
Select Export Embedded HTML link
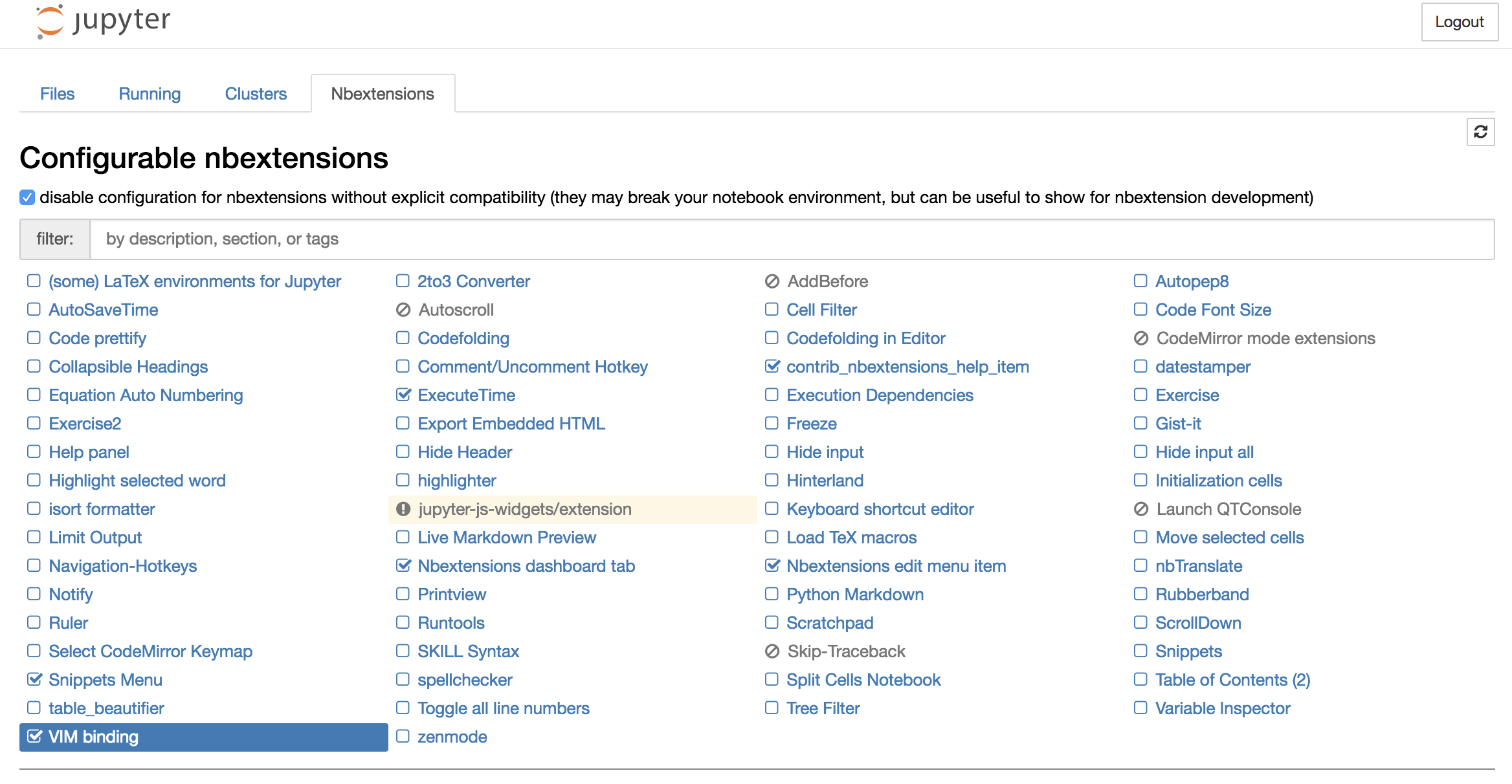click(x=511, y=424)
